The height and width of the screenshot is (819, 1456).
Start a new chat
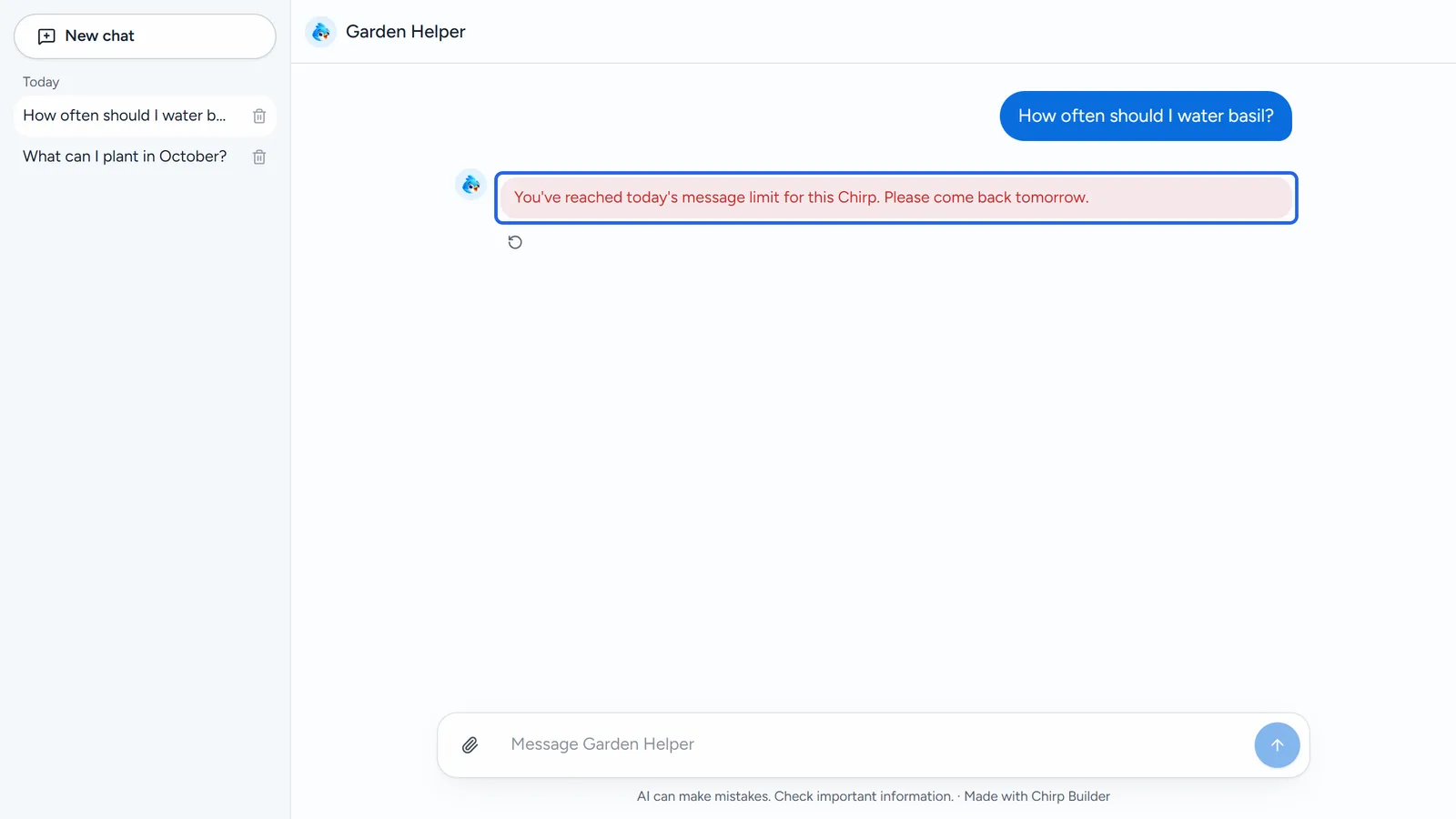[145, 36]
